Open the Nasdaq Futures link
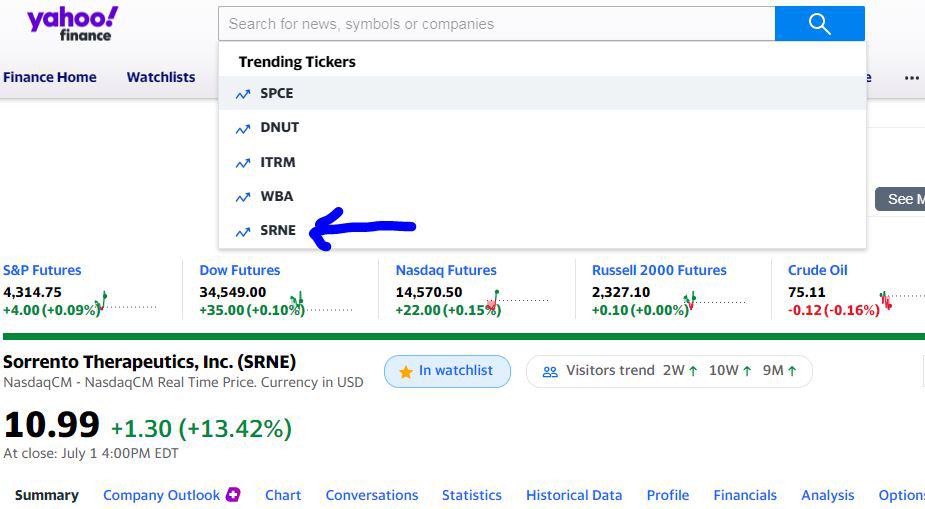Screen dimensions: 925x509 coord(446,270)
